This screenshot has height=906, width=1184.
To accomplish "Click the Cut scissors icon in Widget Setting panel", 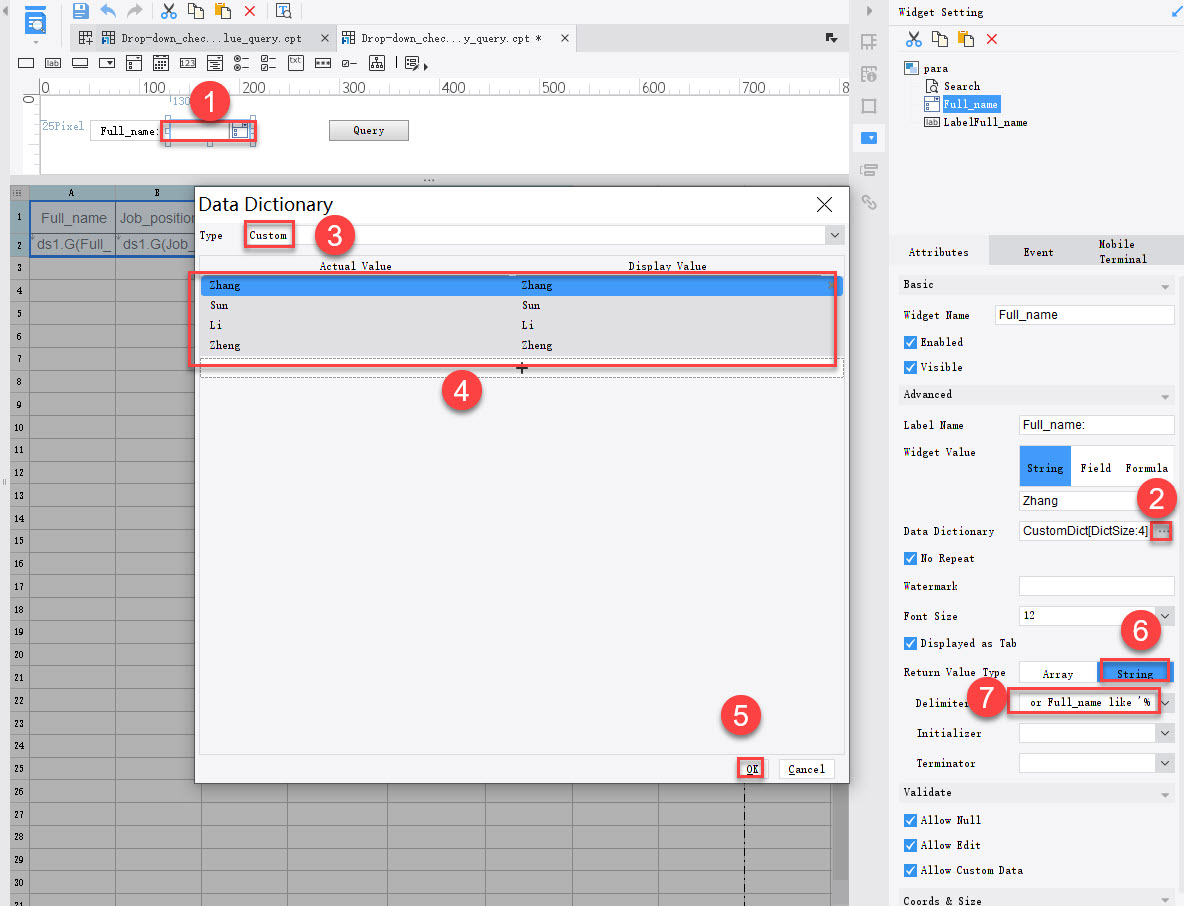I will point(913,38).
